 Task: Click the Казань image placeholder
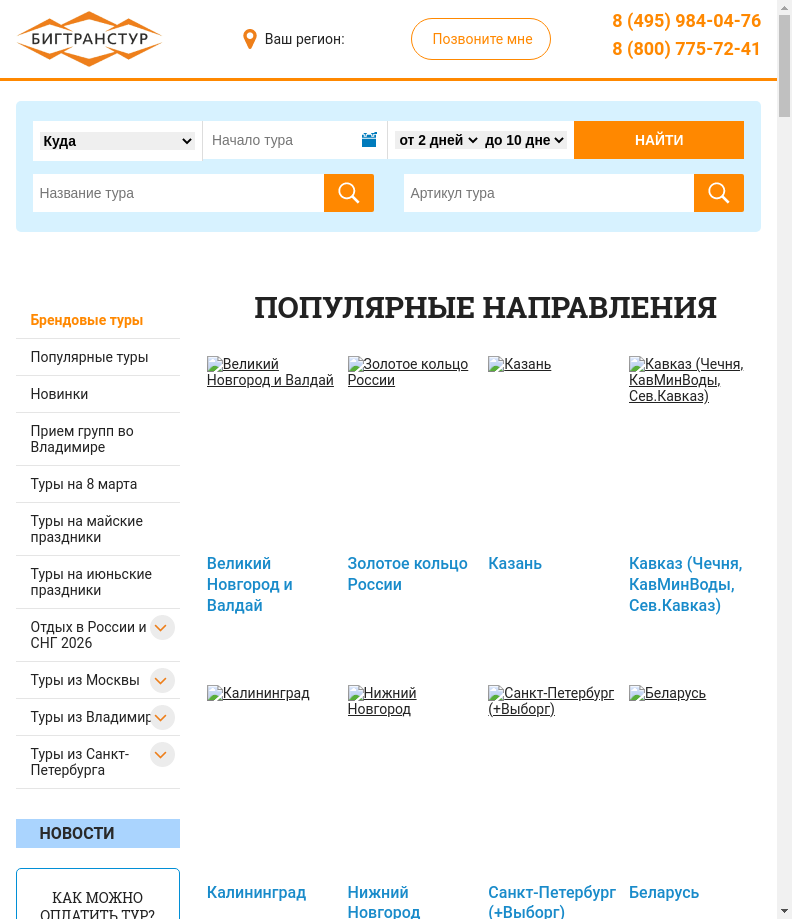click(x=519, y=364)
